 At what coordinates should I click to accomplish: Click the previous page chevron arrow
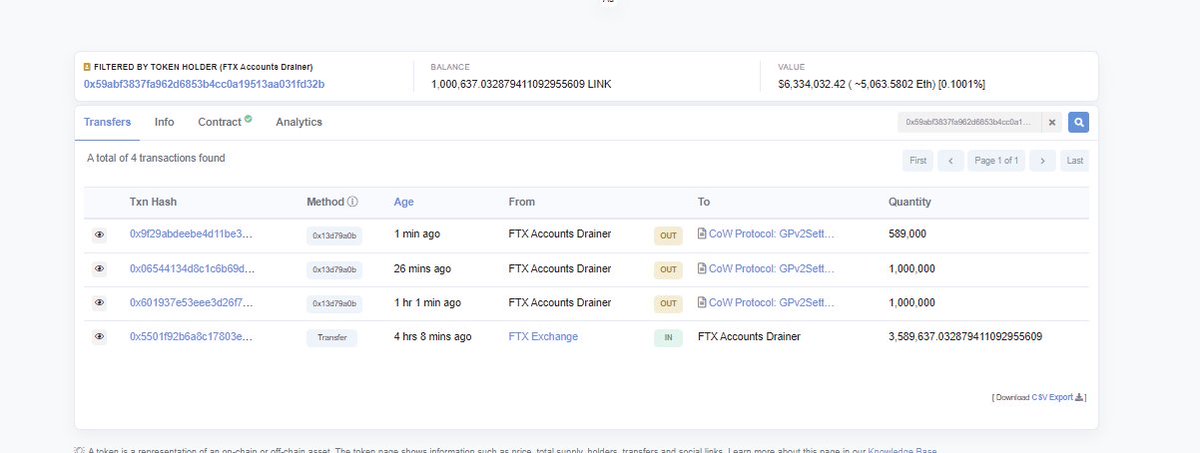click(950, 160)
